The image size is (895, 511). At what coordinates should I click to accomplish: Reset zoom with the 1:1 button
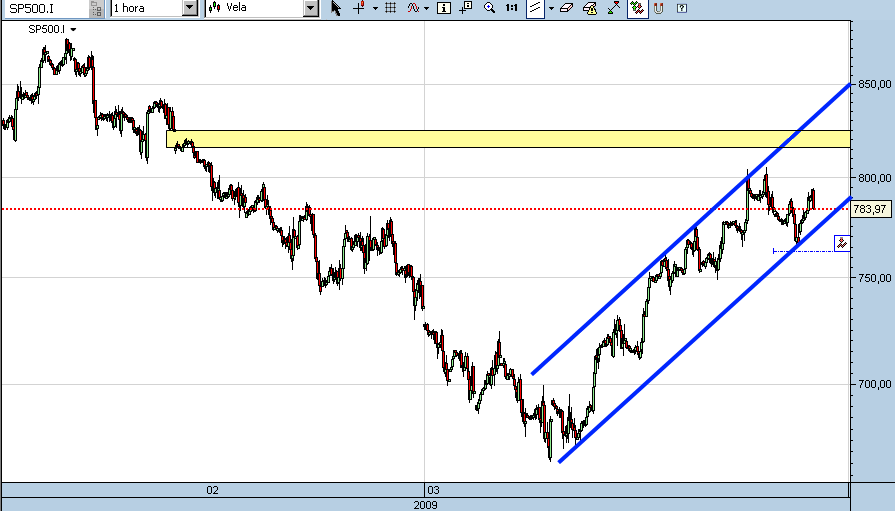click(511, 8)
